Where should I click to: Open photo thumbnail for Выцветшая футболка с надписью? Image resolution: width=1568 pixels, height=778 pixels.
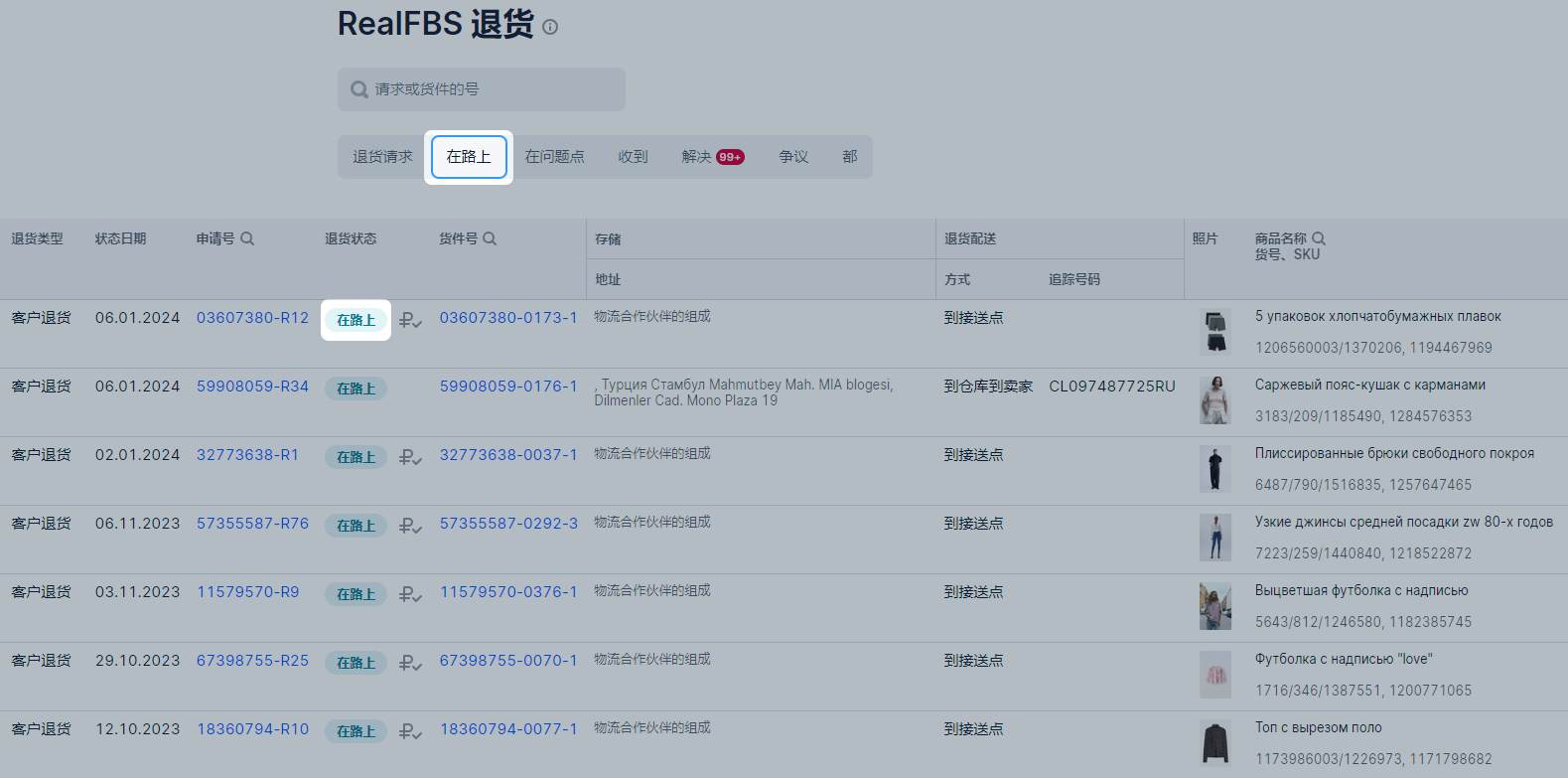[x=1215, y=606]
